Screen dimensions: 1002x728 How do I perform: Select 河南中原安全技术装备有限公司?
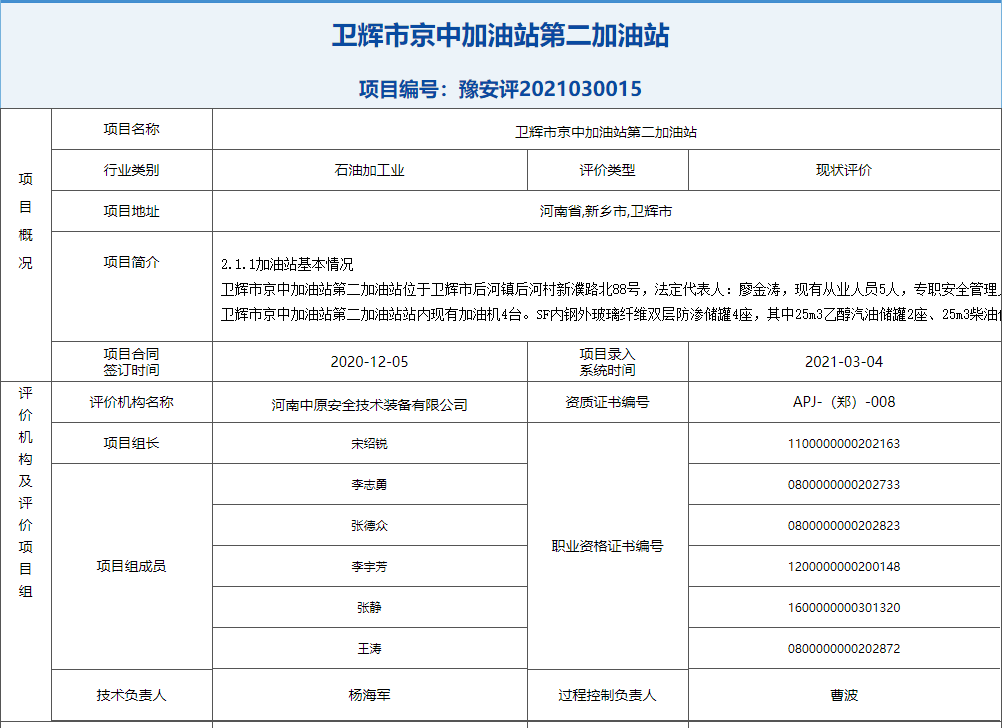(369, 405)
